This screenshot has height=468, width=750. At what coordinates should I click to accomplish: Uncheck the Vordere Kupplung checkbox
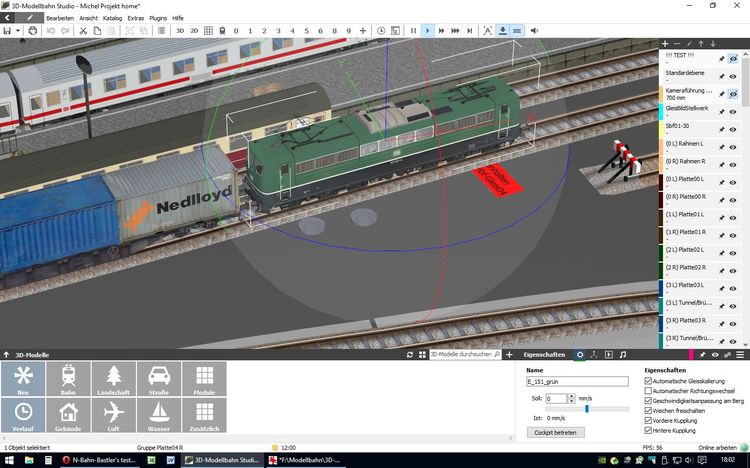(x=649, y=420)
